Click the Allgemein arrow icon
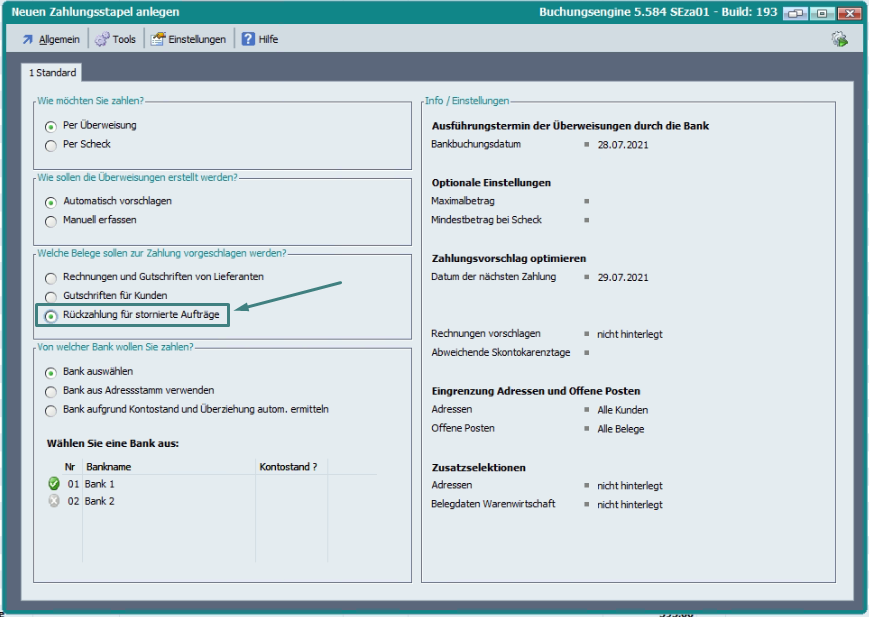 click(x=27, y=39)
